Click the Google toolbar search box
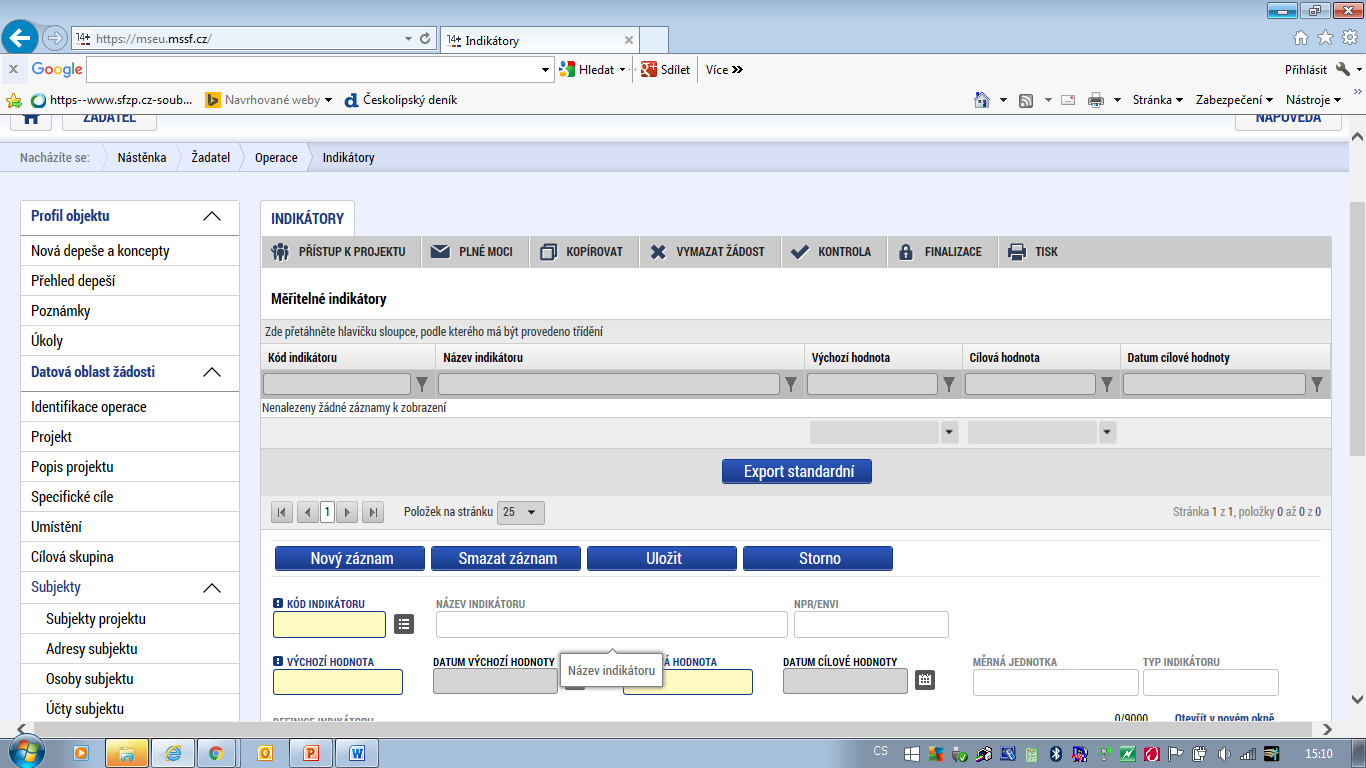The image size is (1366, 768). 314,69
